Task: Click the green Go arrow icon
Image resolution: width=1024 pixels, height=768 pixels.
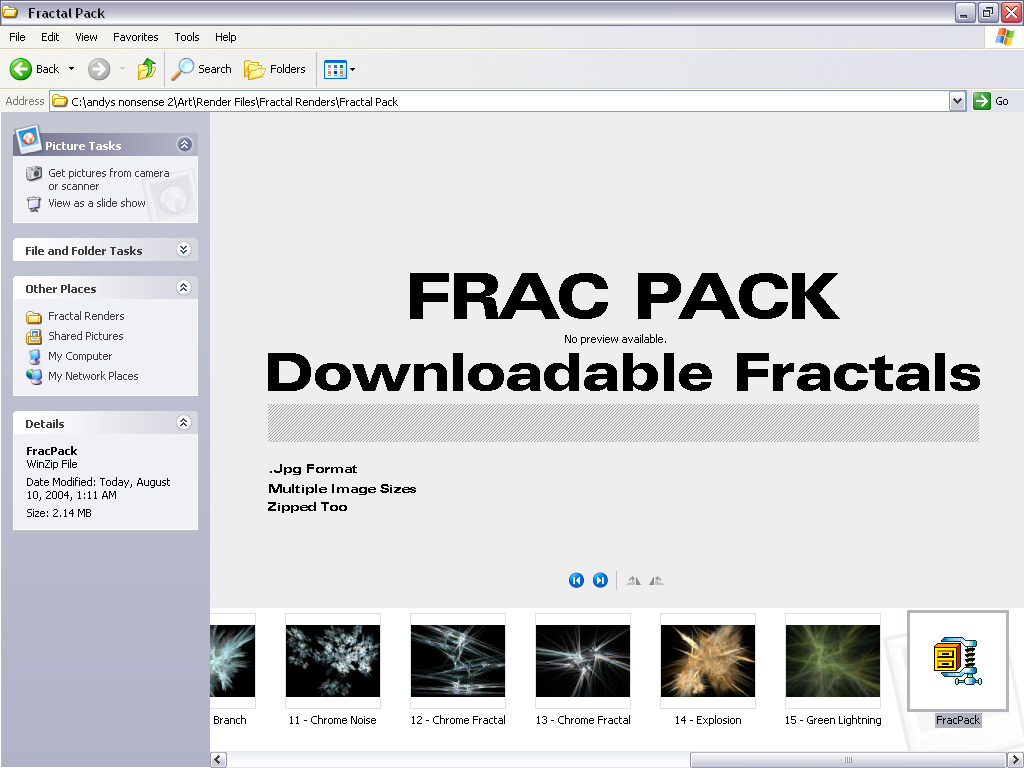Action: tap(982, 101)
